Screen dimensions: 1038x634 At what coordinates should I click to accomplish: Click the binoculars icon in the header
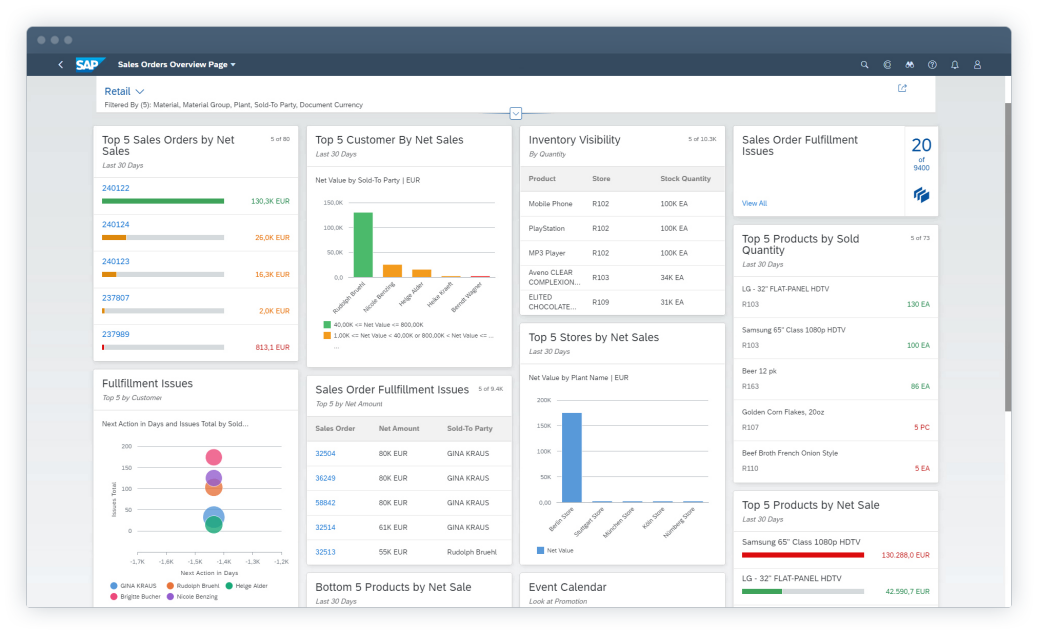coord(910,65)
